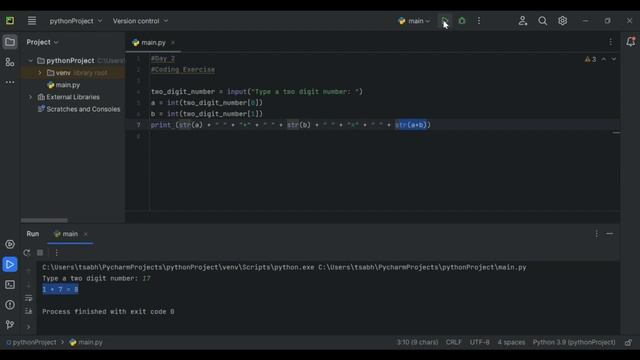Collapse the pythonProject root folder
The width and height of the screenshot is (640, 360).
click(x=30, y=60)
